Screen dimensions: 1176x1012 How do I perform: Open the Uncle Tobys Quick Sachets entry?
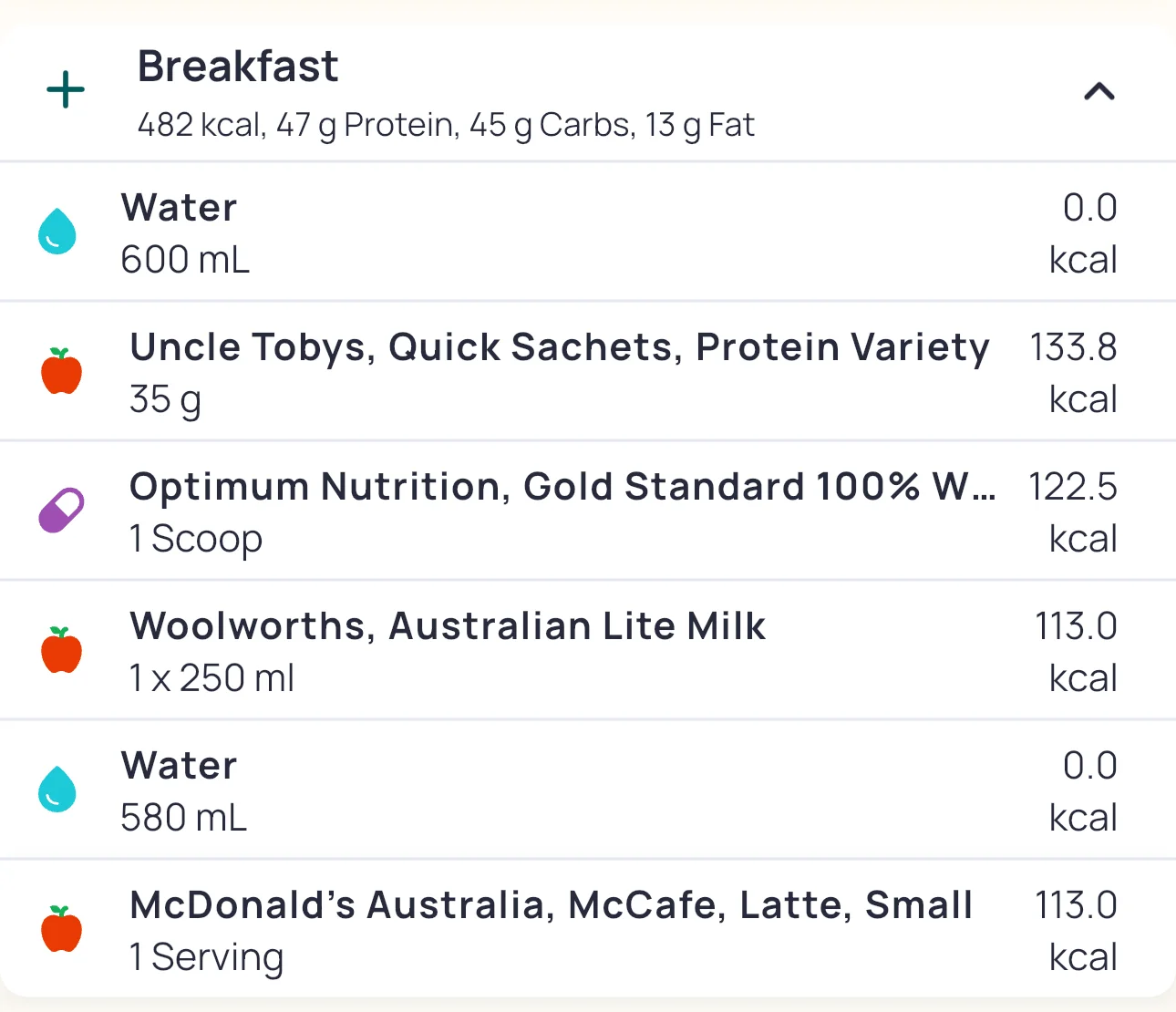(559, 347)
